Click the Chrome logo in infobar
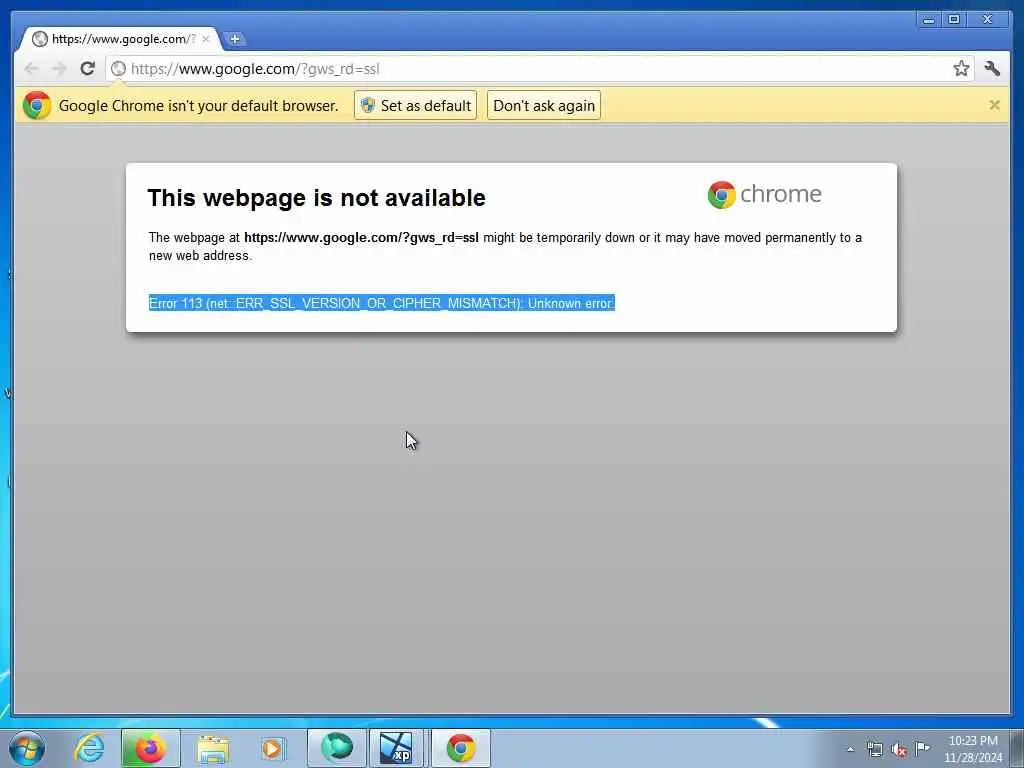 click(37, 105)
